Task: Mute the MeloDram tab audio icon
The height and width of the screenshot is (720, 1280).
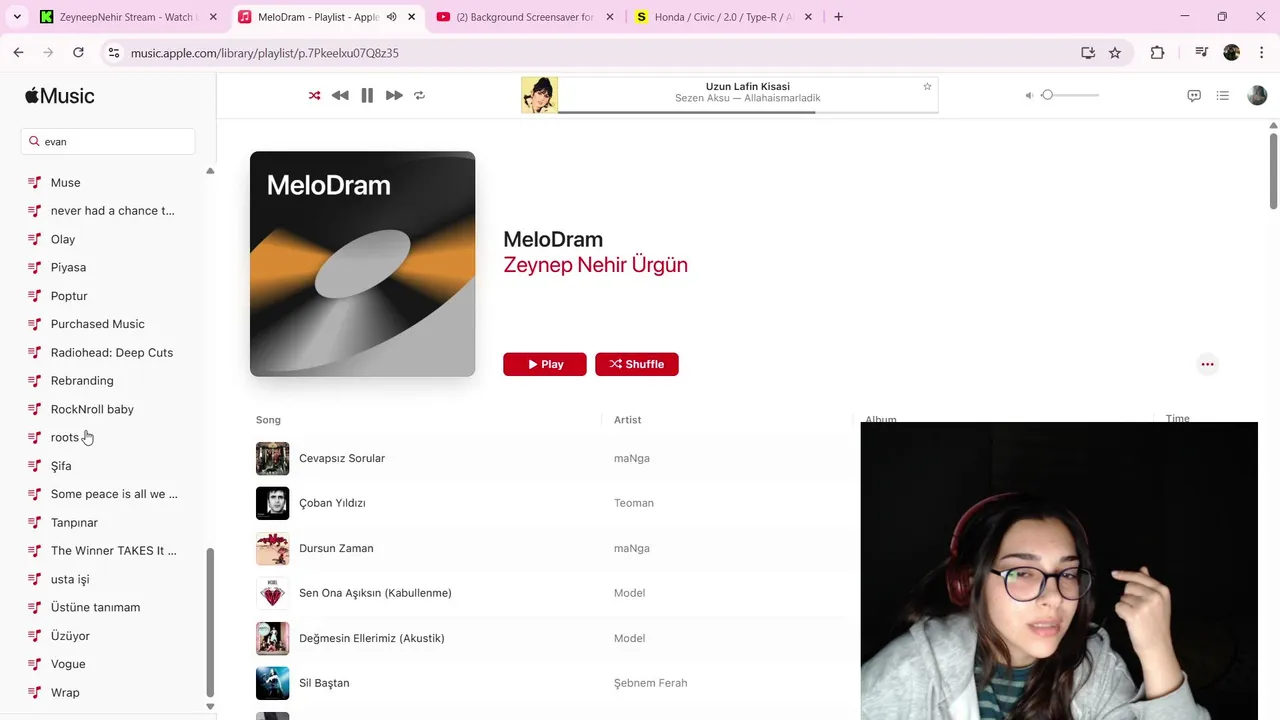Action: 392,17
